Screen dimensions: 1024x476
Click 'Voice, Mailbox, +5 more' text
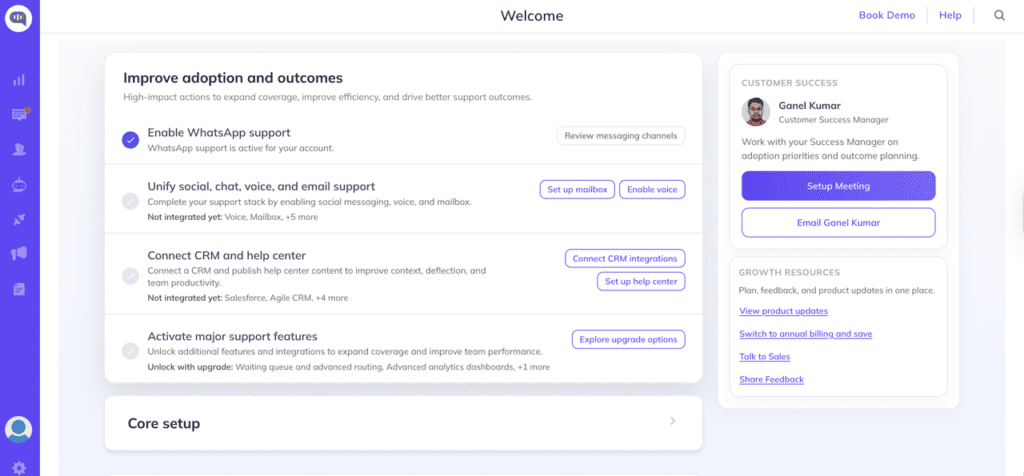point(271,217)
